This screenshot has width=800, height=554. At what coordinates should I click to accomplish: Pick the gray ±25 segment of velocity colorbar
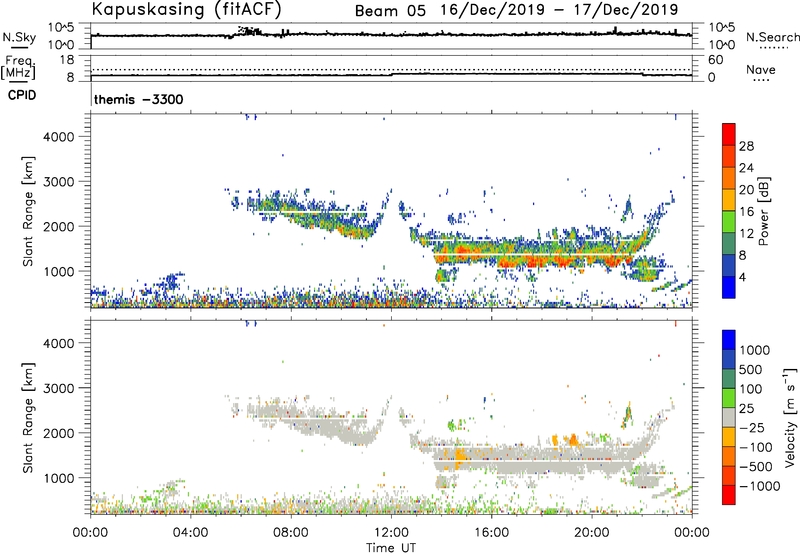[x=729, y=417]
